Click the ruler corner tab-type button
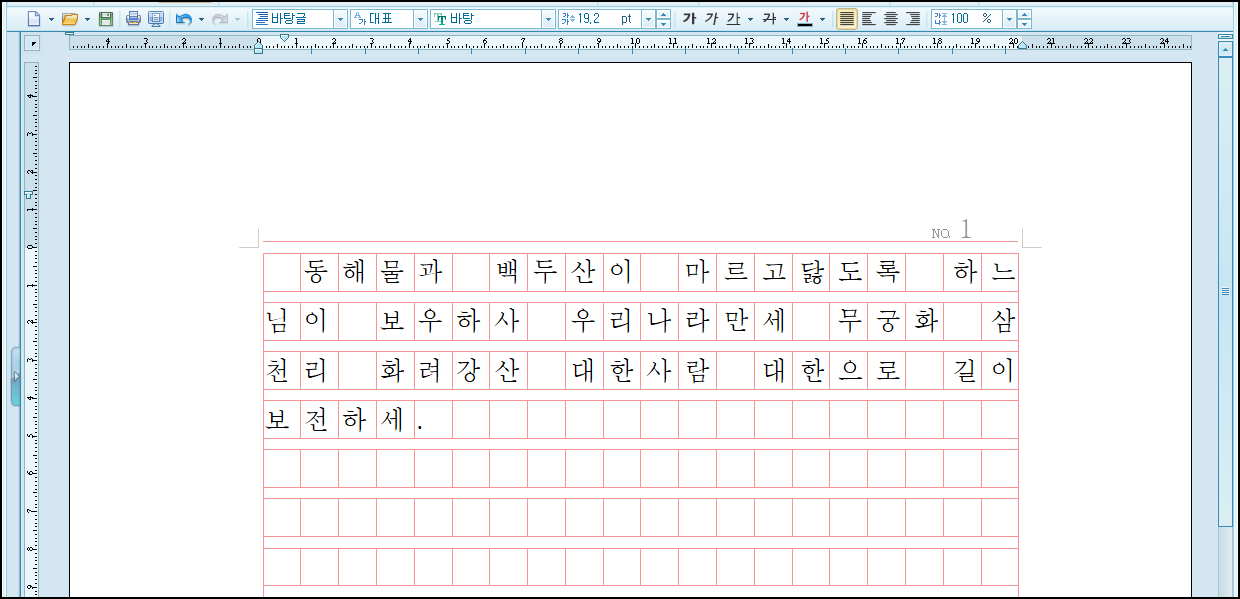 [33, 43]
